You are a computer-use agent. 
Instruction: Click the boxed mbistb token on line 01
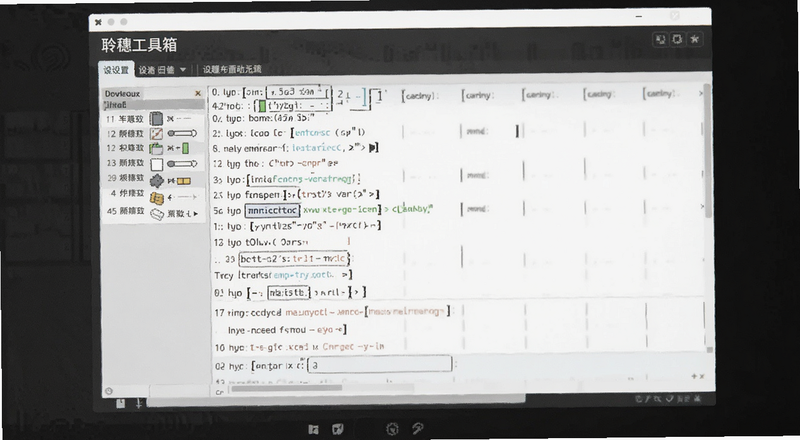pyautogui.click(x=289, y=293)
